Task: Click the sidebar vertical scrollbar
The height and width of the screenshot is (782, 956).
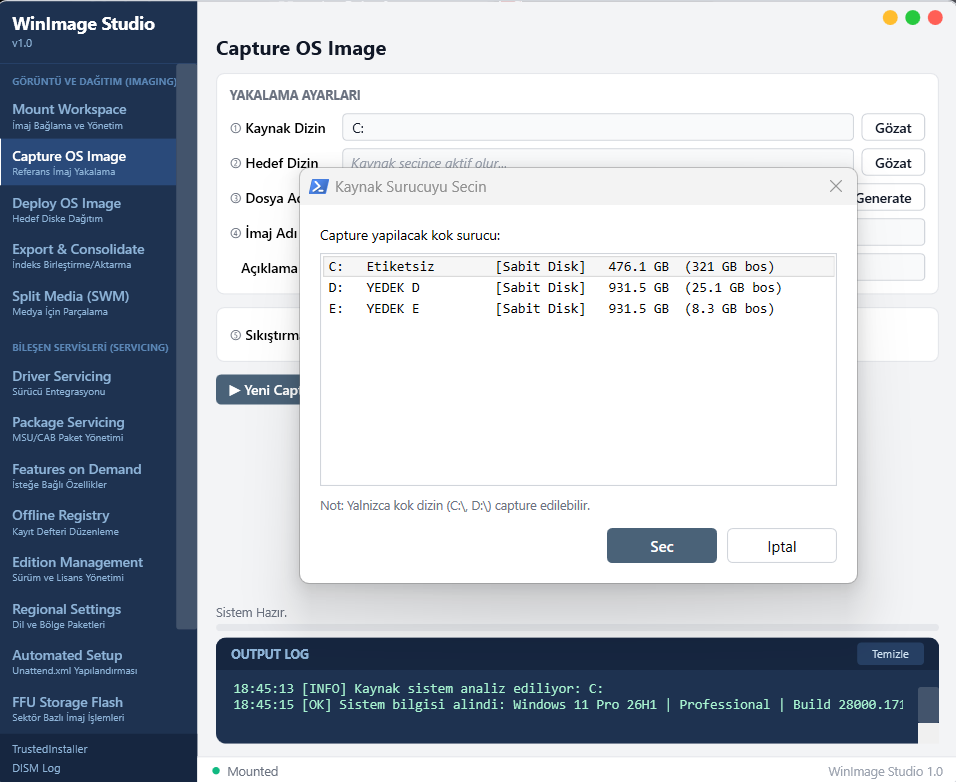Action: pyautogui.click(x=186, y=346)
